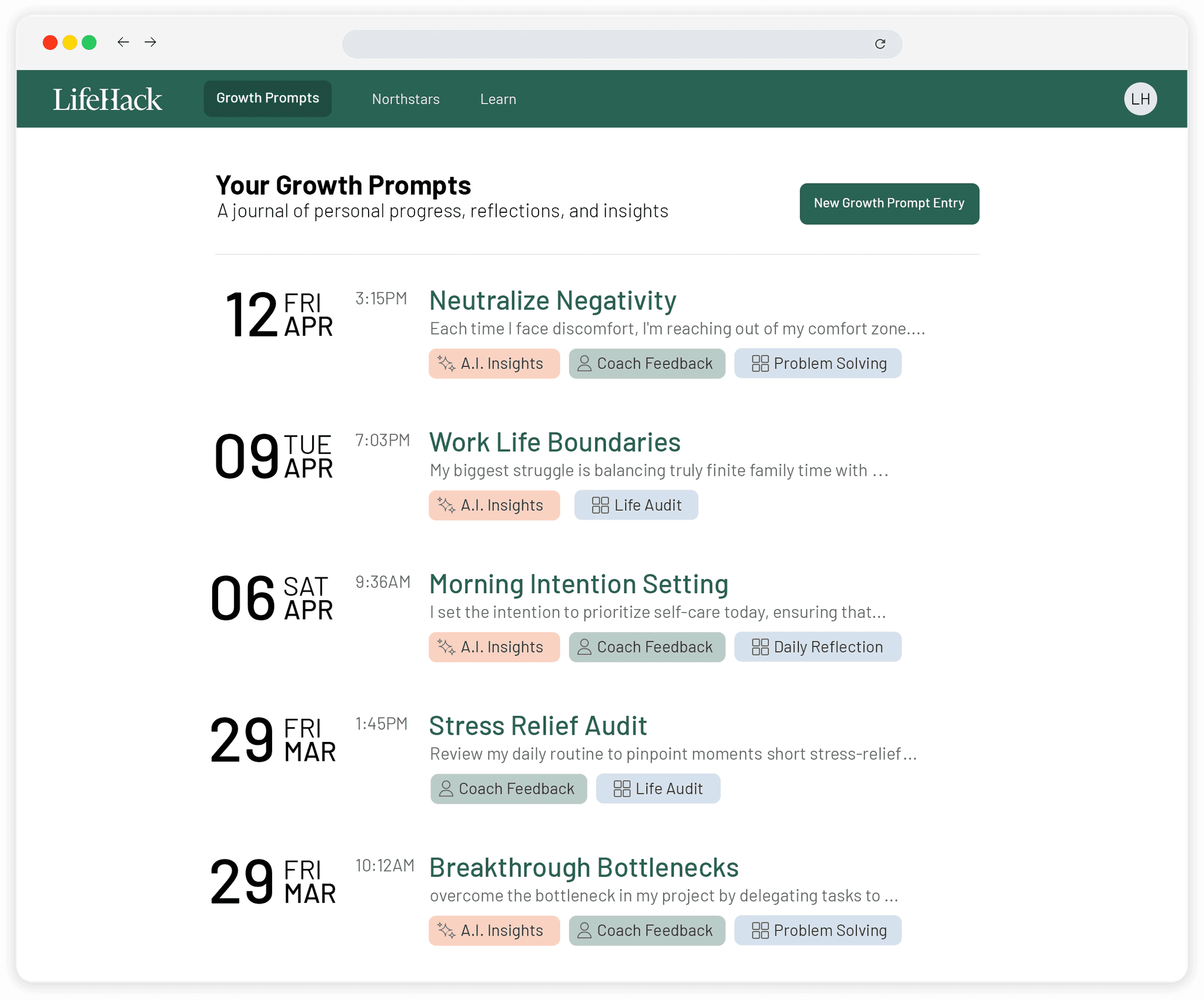Click grid icon on Work Life Boundaries' Life Audit
The image size is (1204, 1000).
click(600, 506)
